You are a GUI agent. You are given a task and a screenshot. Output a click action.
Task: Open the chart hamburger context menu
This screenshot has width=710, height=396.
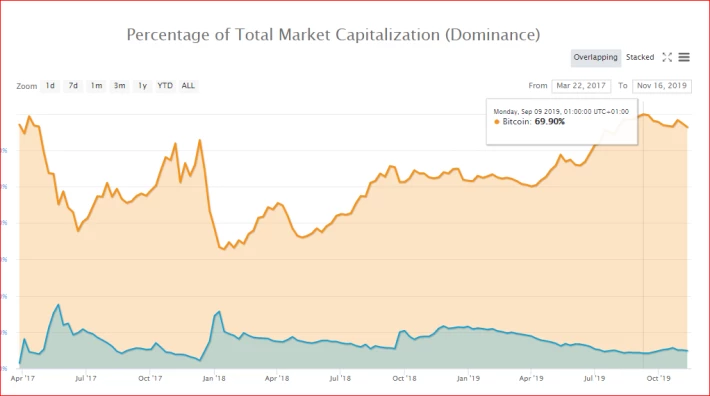pyautogui.click(x=684, y=57)
